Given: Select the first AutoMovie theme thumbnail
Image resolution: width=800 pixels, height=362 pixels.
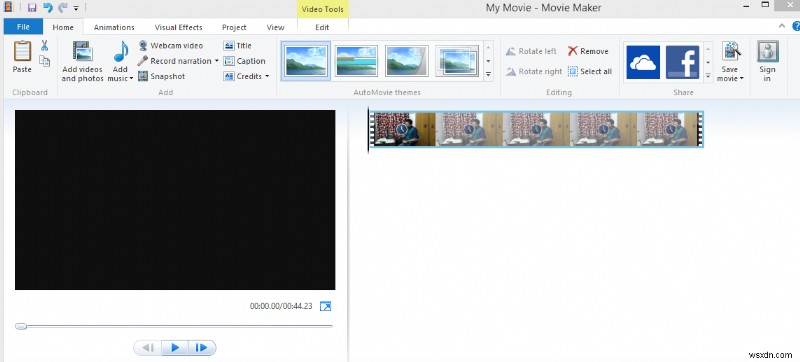Looking at the screenshot, I should 306,61.
